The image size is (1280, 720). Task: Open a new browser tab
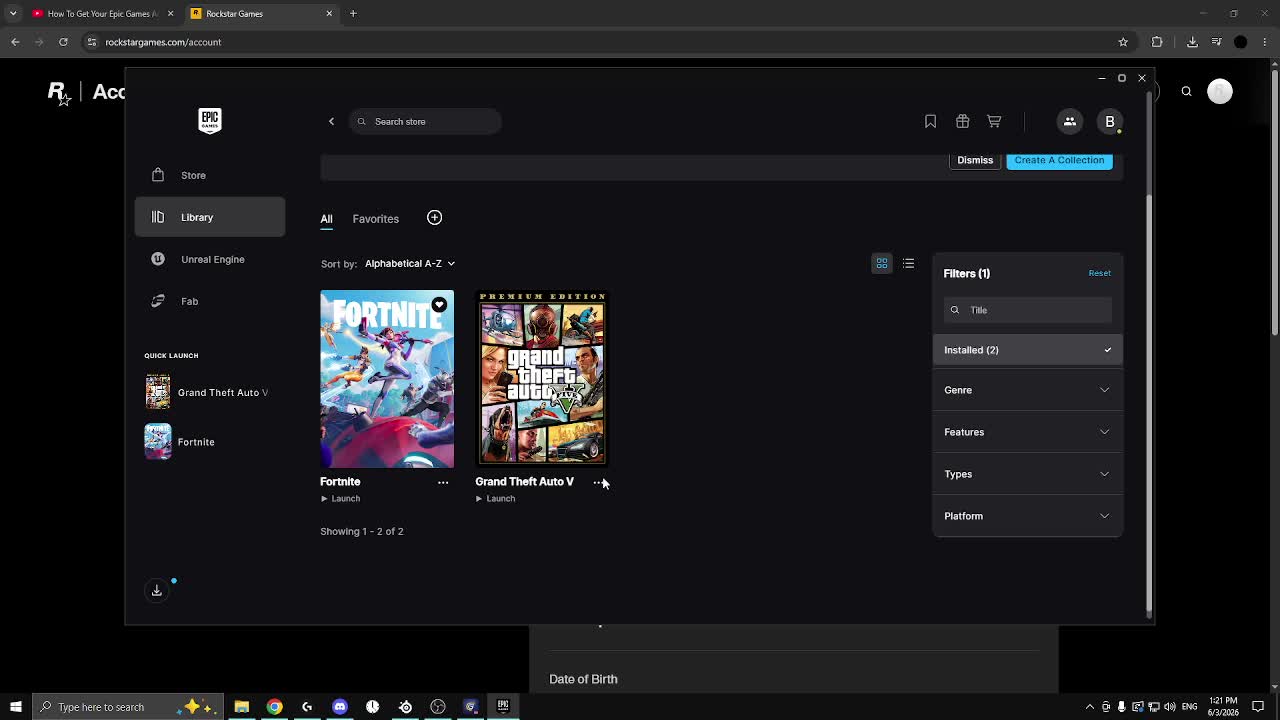[353, 14]
